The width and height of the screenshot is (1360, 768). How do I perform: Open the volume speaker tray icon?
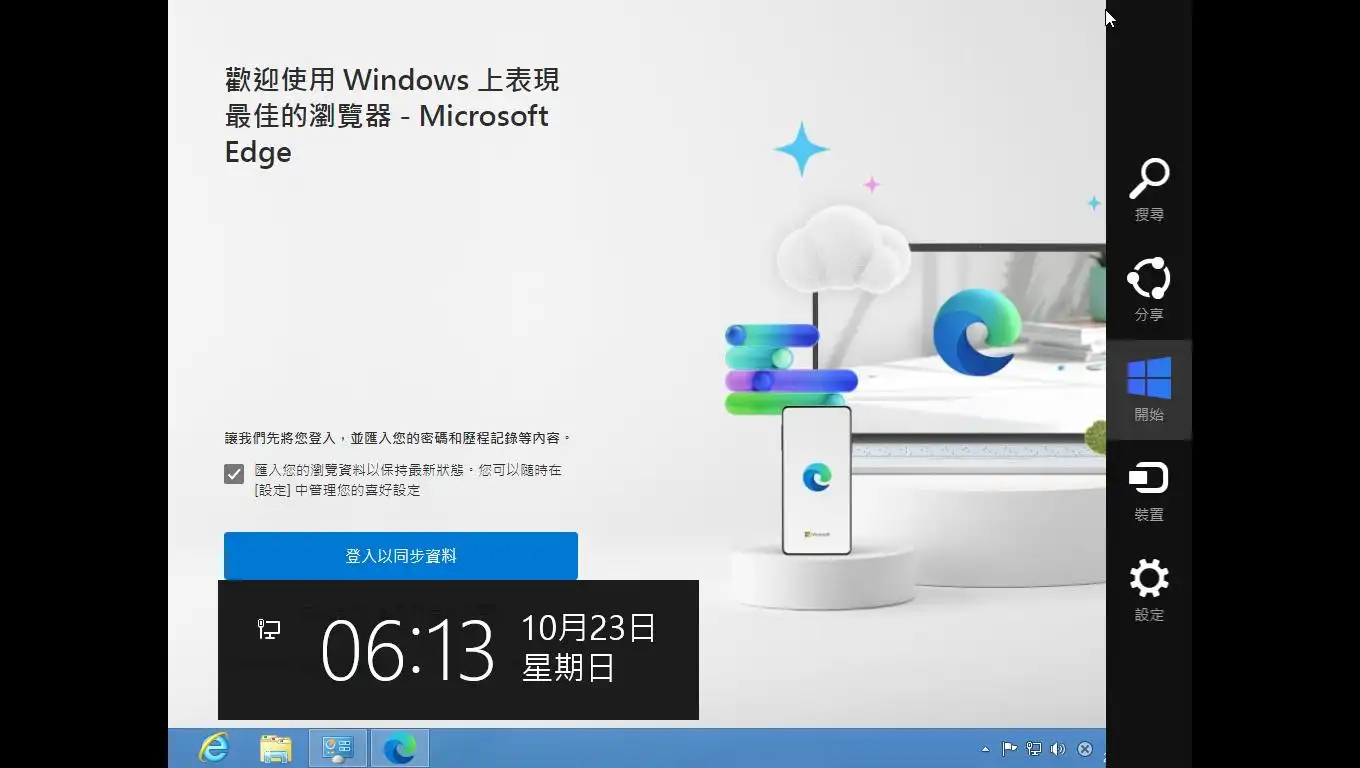[1058, 748]
